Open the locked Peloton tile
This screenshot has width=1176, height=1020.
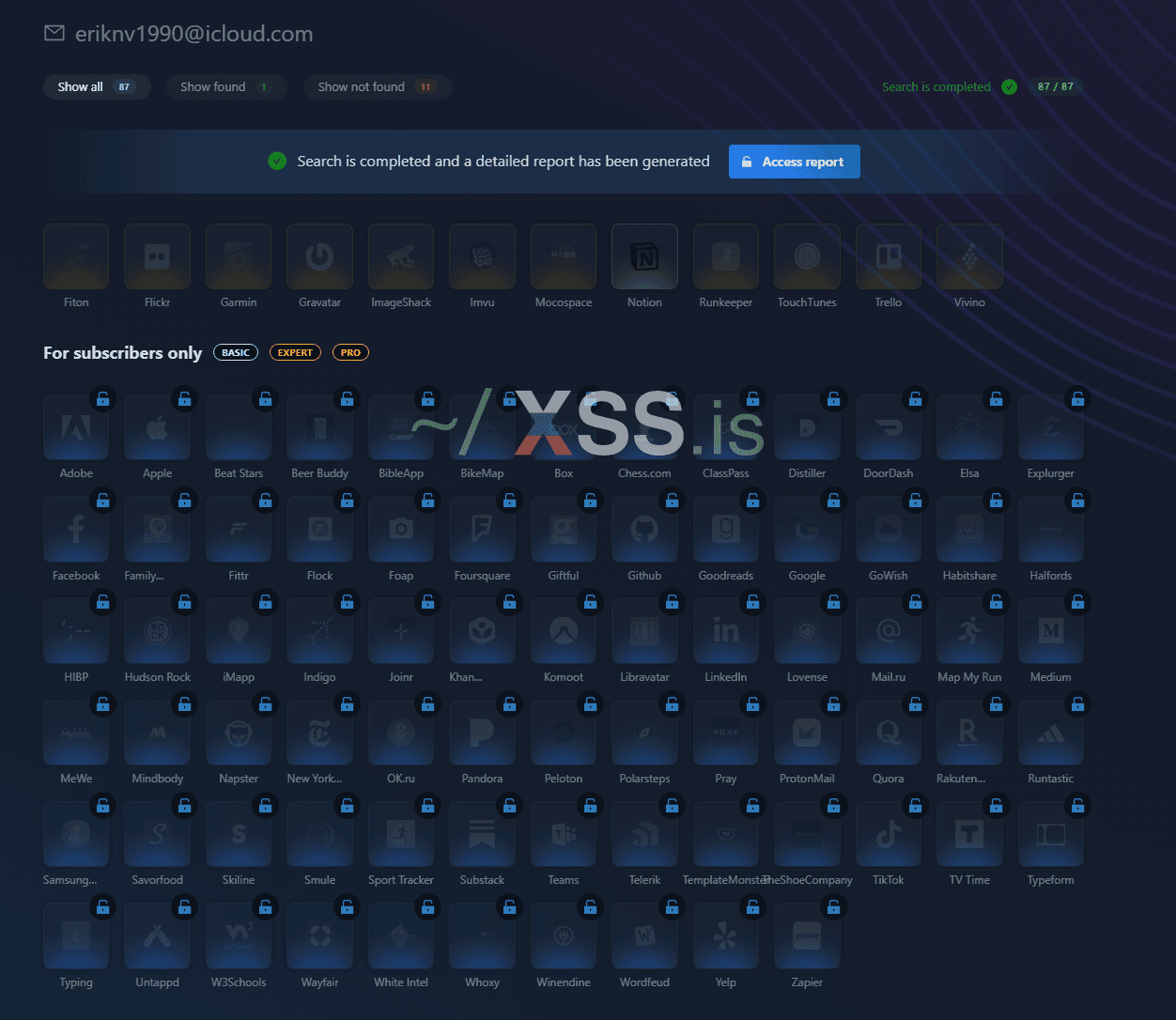click(564, 733)
